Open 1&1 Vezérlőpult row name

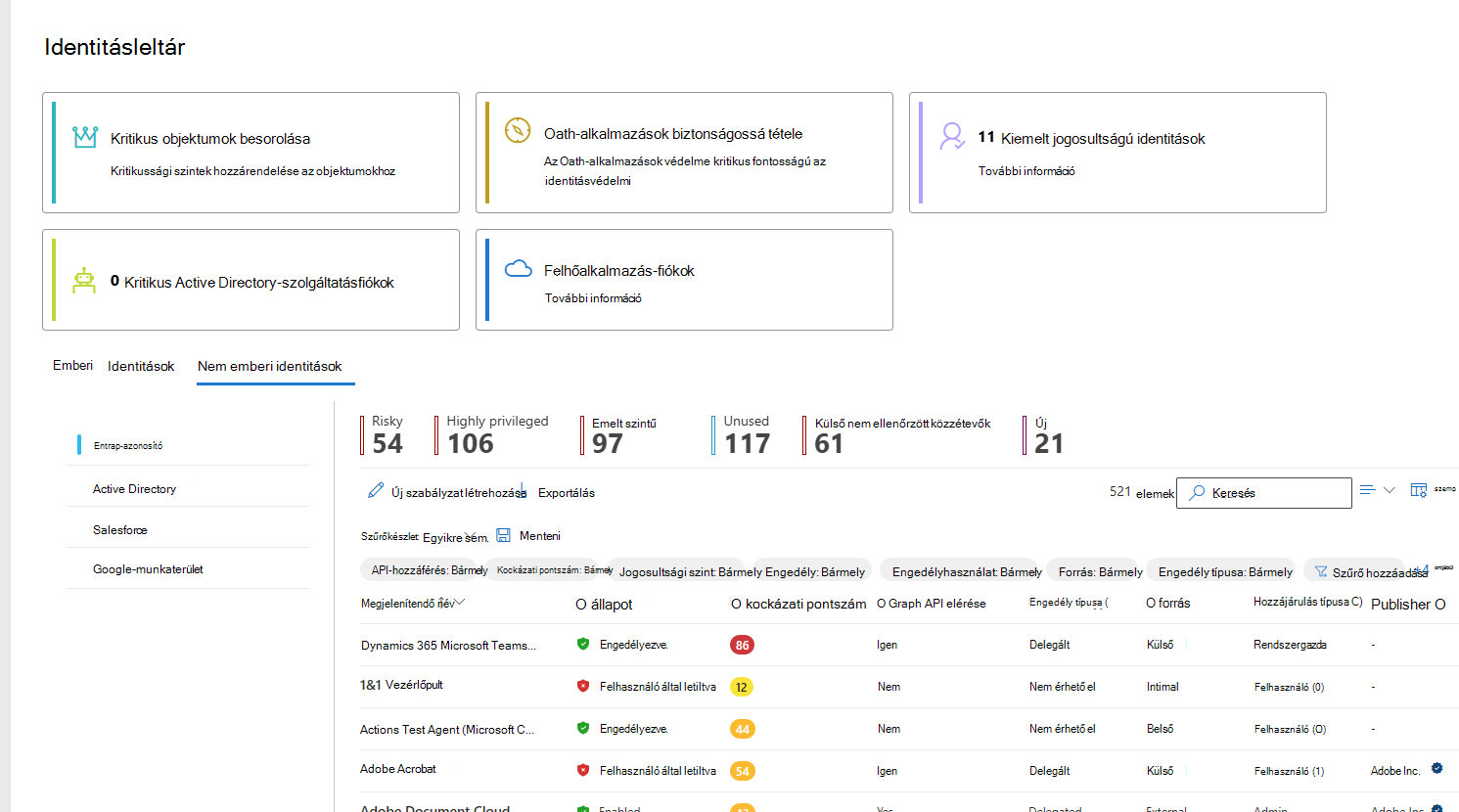[401, 685]
